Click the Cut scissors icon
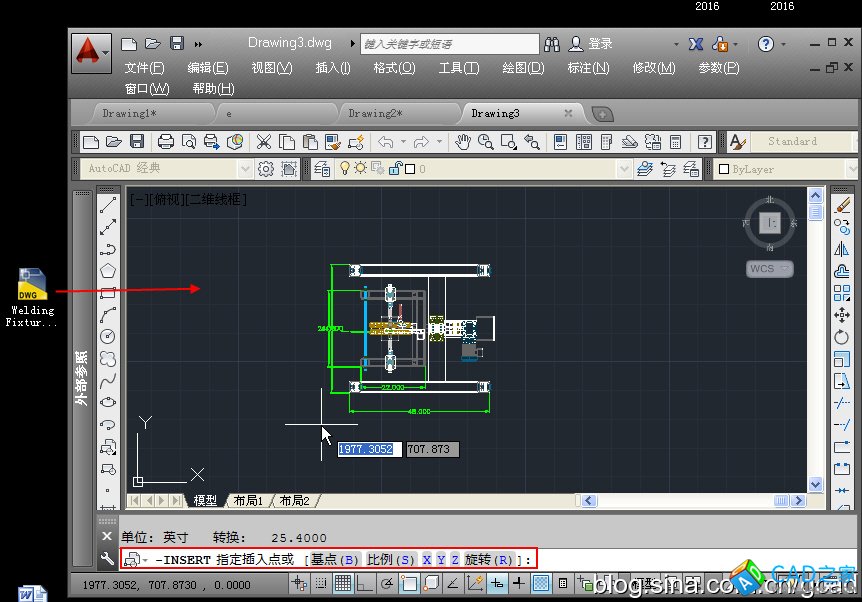 click(264, 142)
